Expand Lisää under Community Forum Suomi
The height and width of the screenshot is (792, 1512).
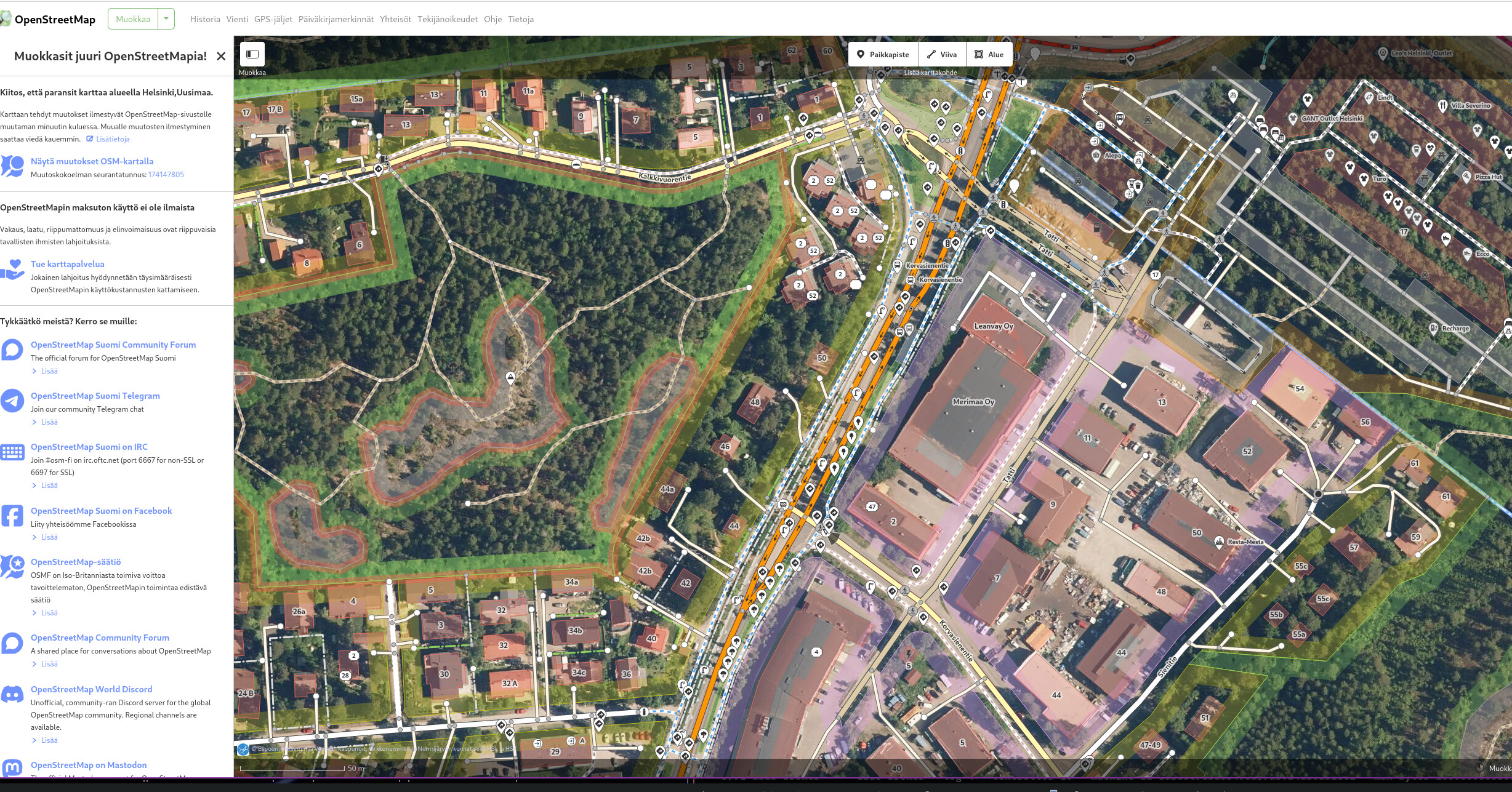49,371
